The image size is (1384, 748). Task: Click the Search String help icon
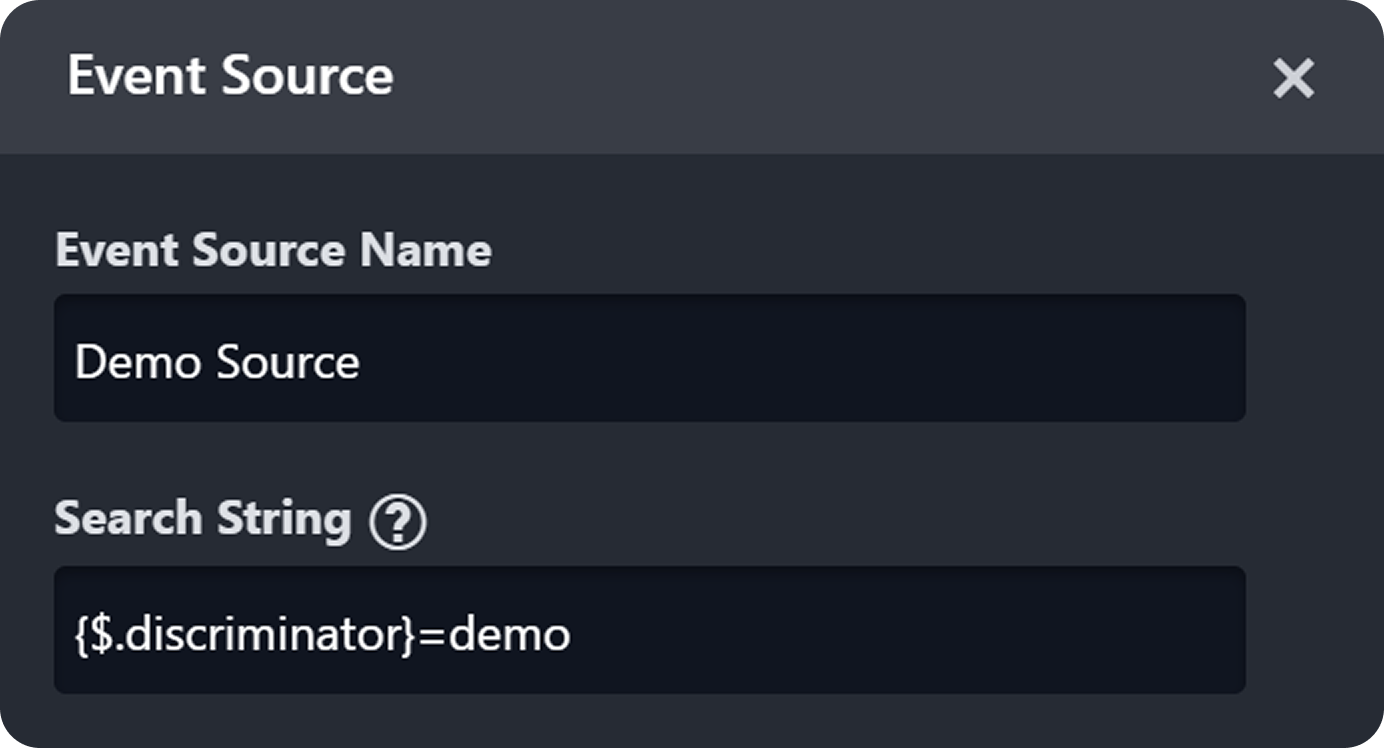click(x=398, y=522)
